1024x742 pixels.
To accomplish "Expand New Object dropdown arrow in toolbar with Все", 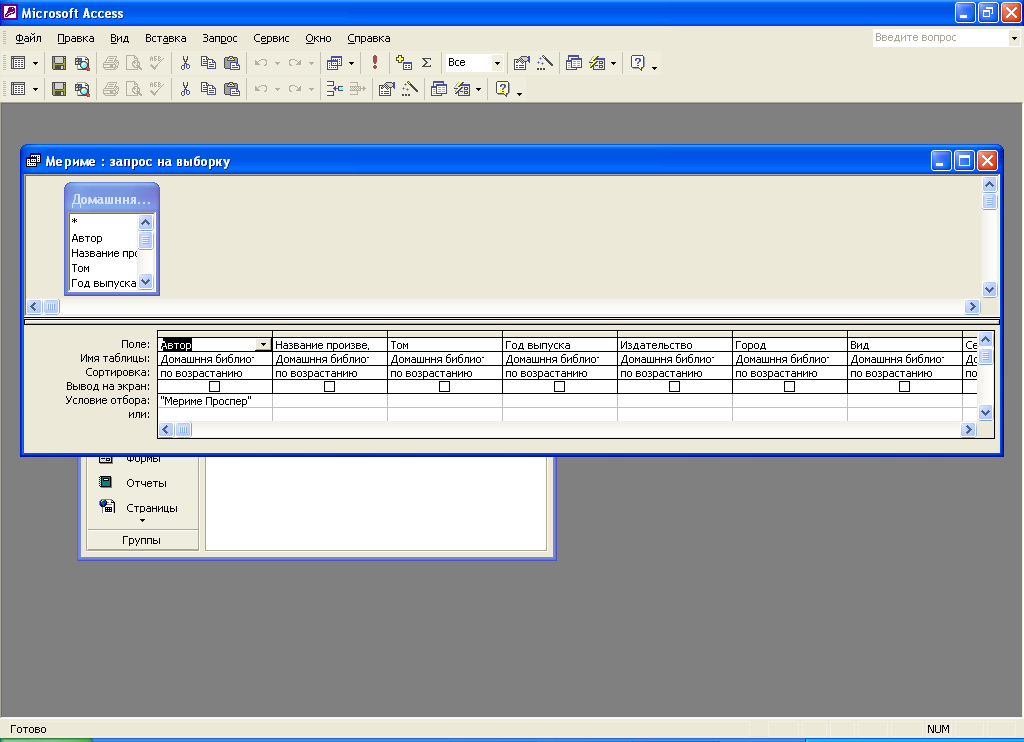I will click(x=613, y=63).
